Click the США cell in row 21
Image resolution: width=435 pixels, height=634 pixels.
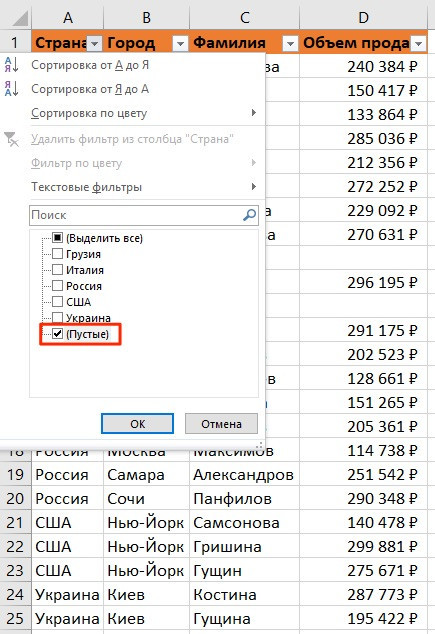[68, 522]
